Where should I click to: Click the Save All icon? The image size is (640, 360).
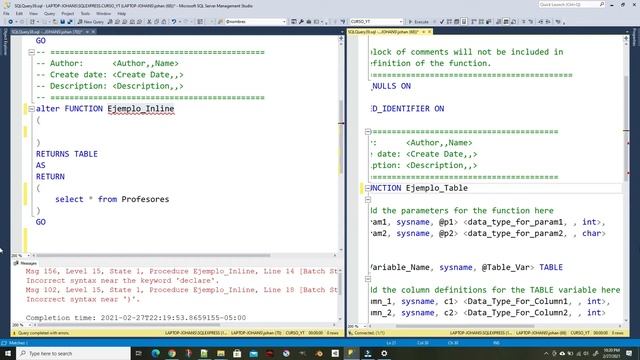pos(70,22)
